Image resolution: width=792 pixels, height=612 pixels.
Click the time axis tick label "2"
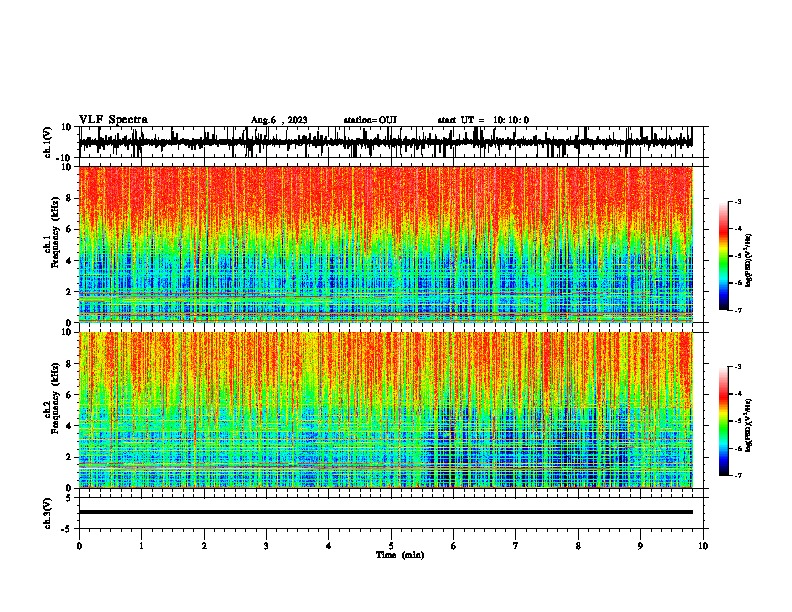204,546
